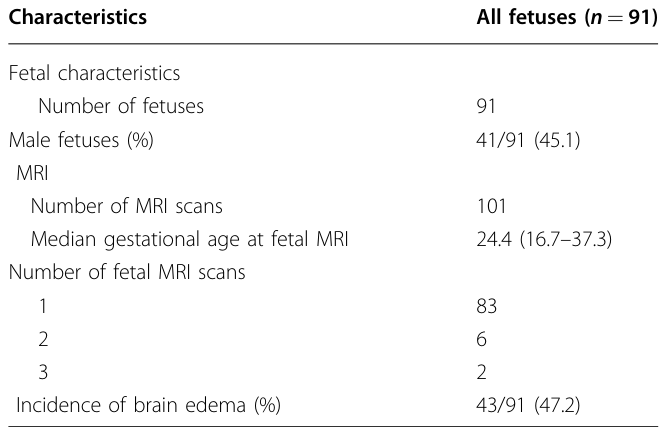Select the Fetal characteristics row label
This screenshot has height=429, width=667.
(94, 73)
